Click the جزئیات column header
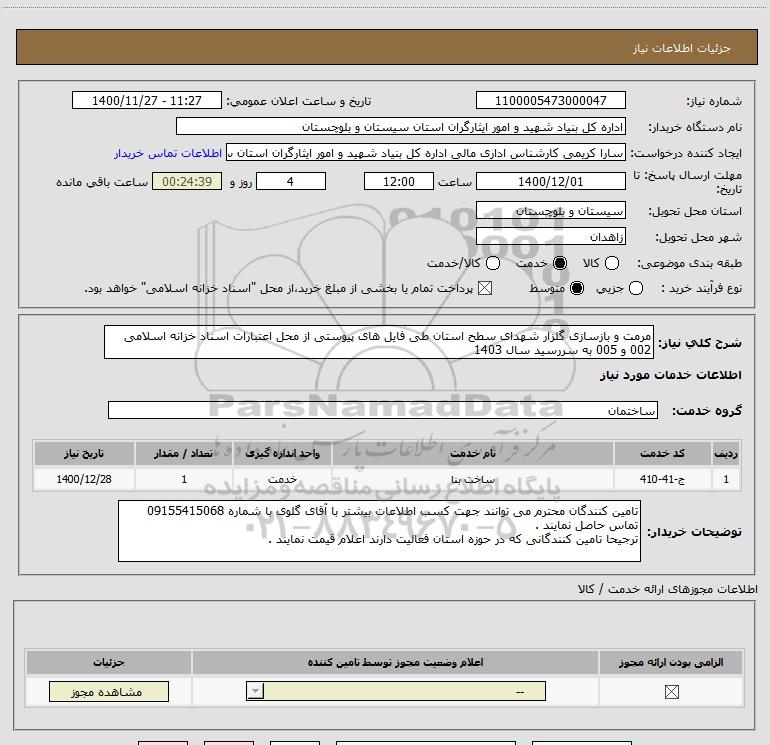 109,662
